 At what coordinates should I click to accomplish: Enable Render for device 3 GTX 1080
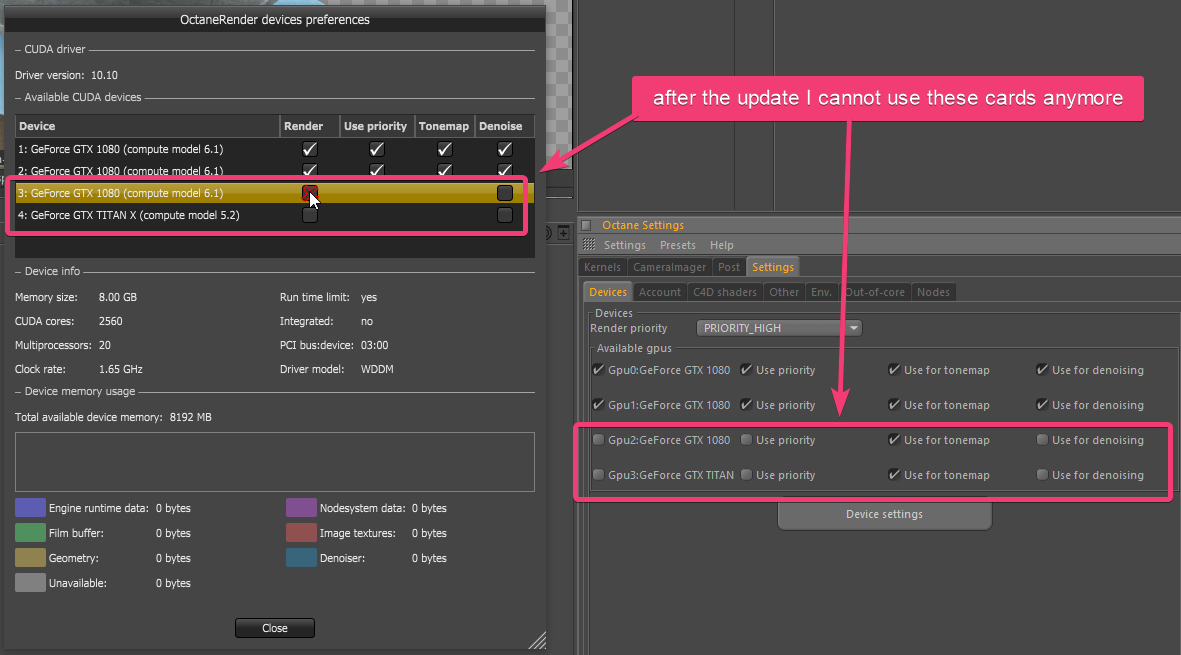click(310, 193)
